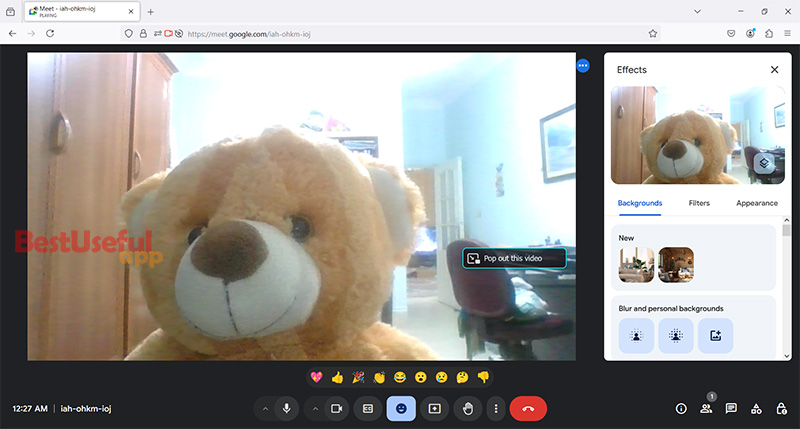Reload the page in browser

[x=50, y=33]
